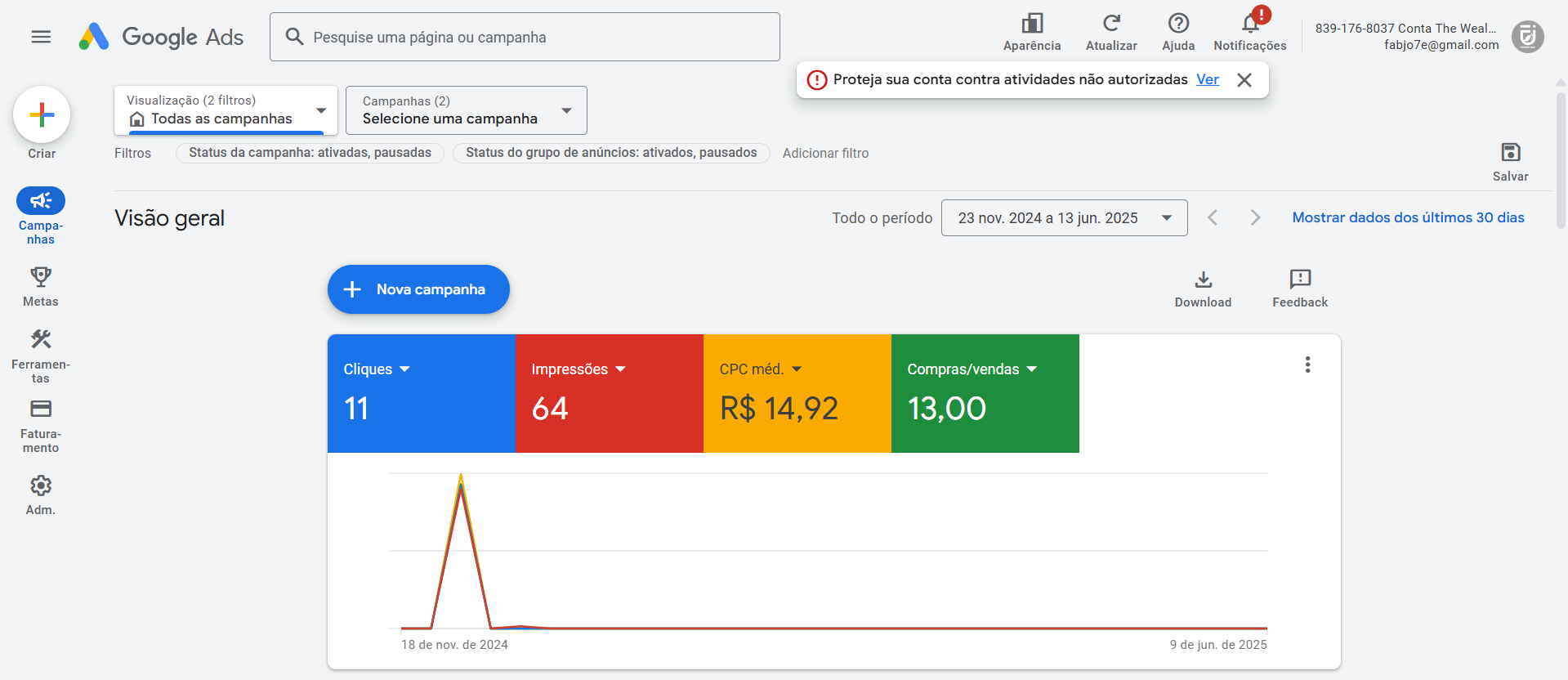
Task: Click the account ID and email text
Action: pyautogui.click(x=1407, y=37)
